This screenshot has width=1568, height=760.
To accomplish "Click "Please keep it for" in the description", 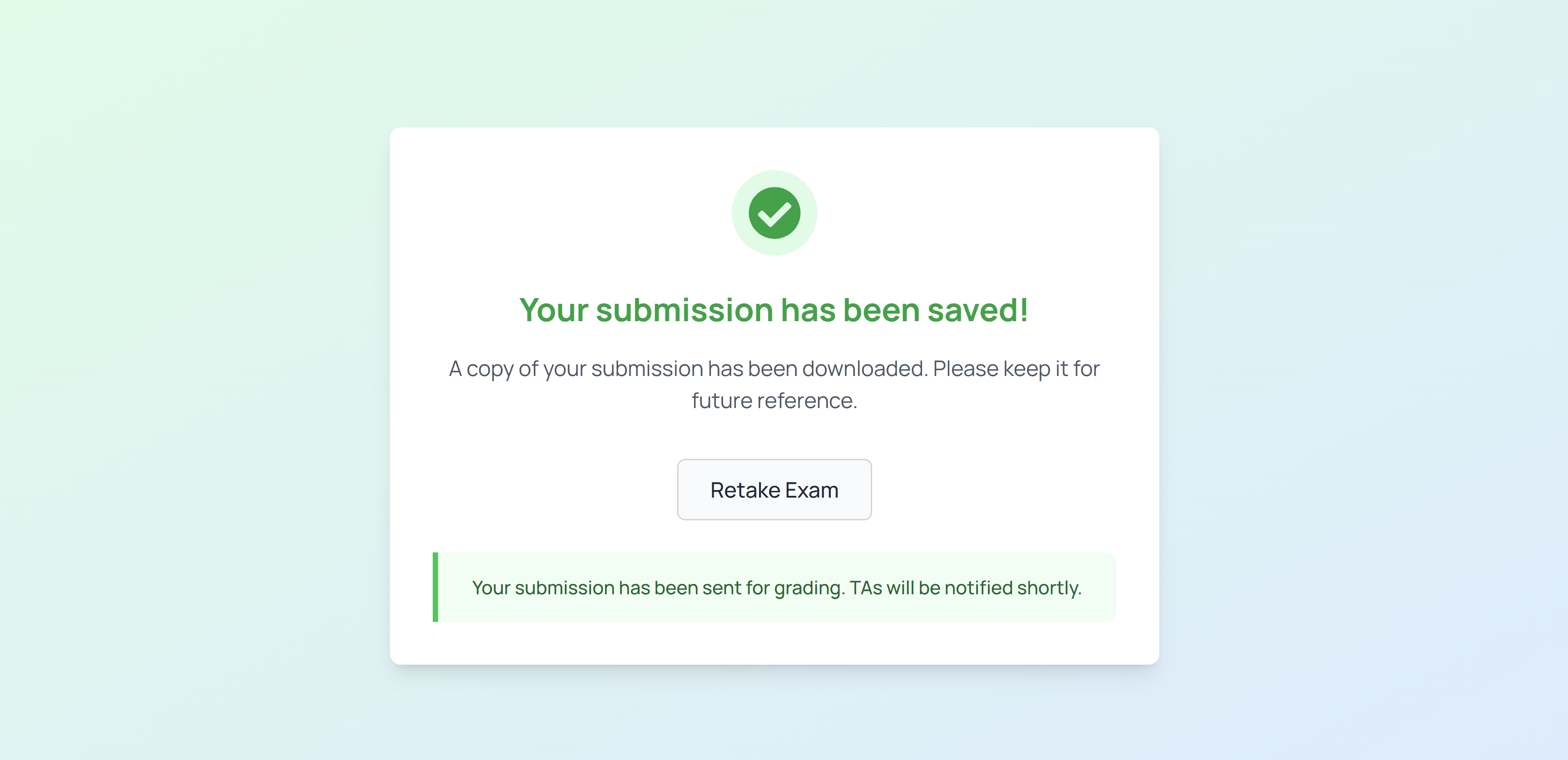I will coord(1016,368).
